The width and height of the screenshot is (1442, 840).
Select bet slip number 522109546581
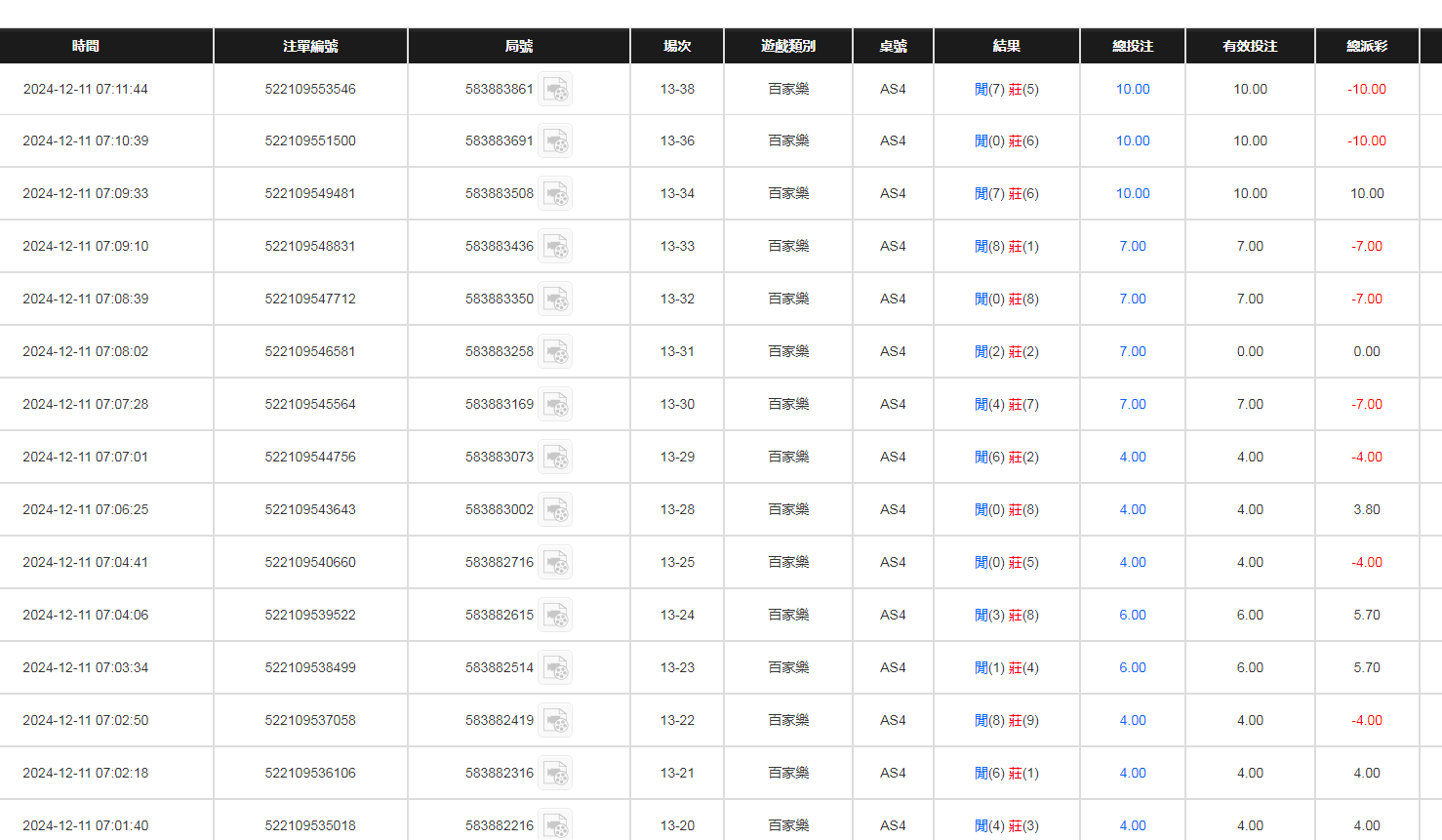(x=310, y=351)
